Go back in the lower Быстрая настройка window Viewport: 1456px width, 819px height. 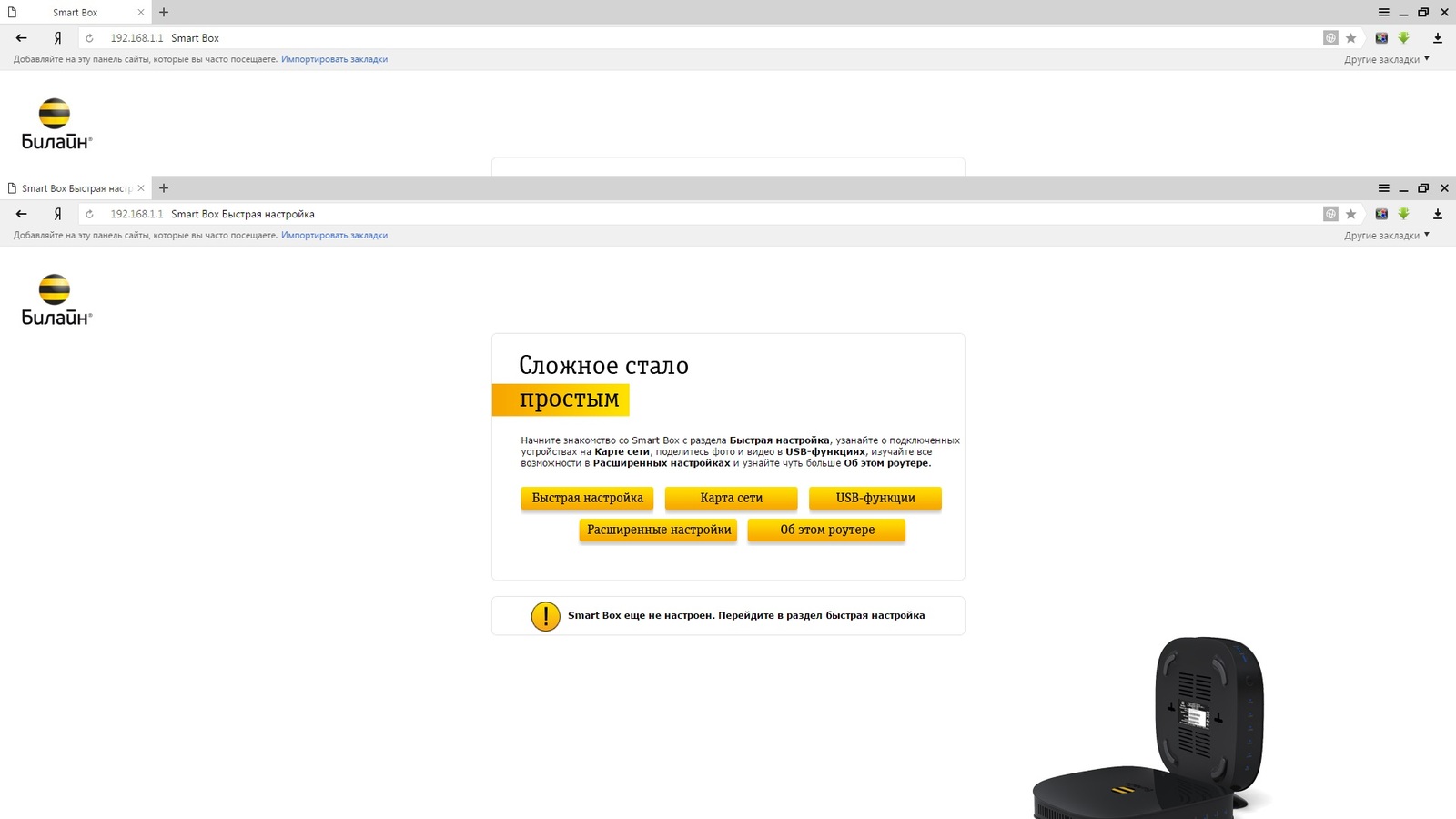tap(22, 214)
